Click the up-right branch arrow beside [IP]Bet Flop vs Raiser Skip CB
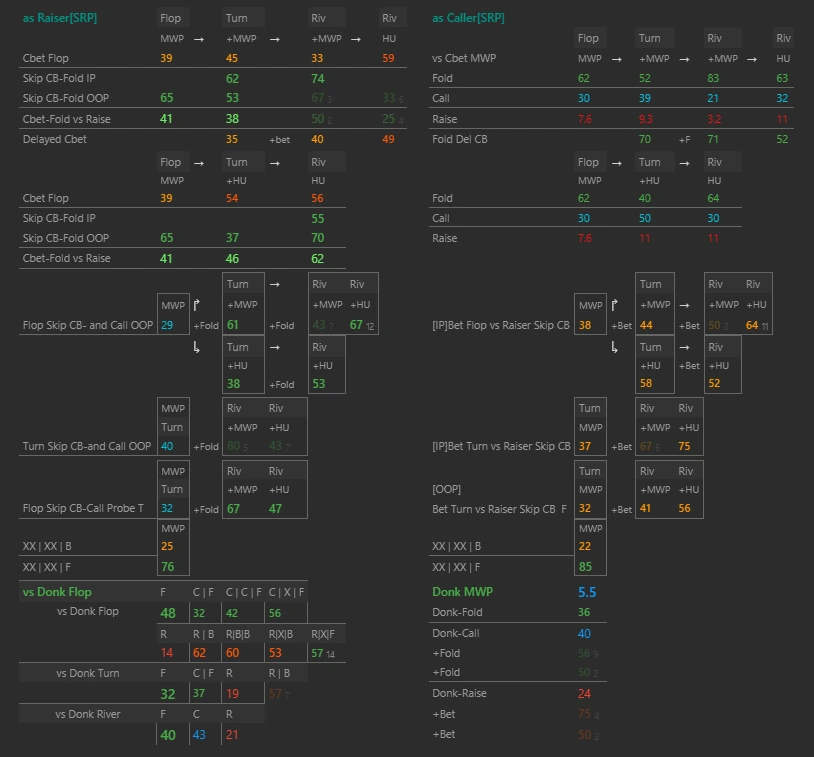Image resolution: width=814 pixels, height=757 pixels. point(617,305)
